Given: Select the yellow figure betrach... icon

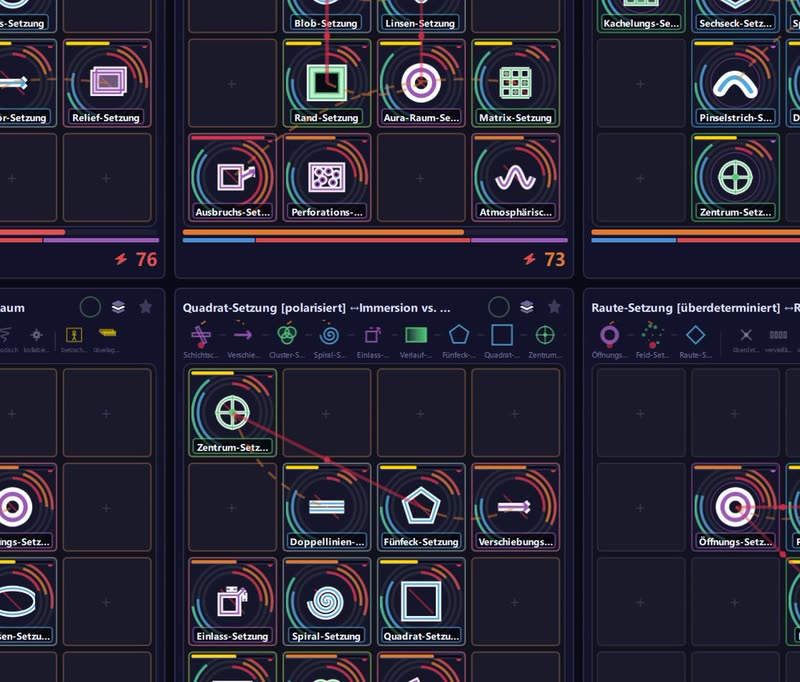Looking at the screenshot, I should click(74, 335).
